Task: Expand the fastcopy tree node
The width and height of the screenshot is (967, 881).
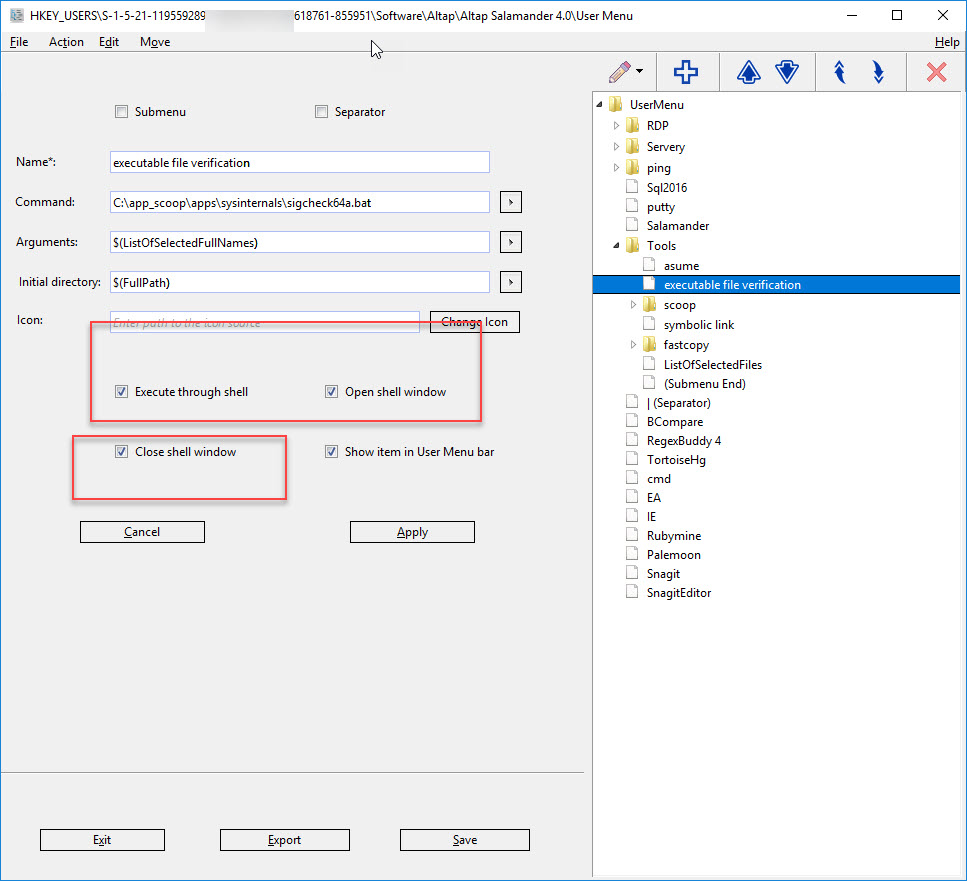Action: click(633, 345)
